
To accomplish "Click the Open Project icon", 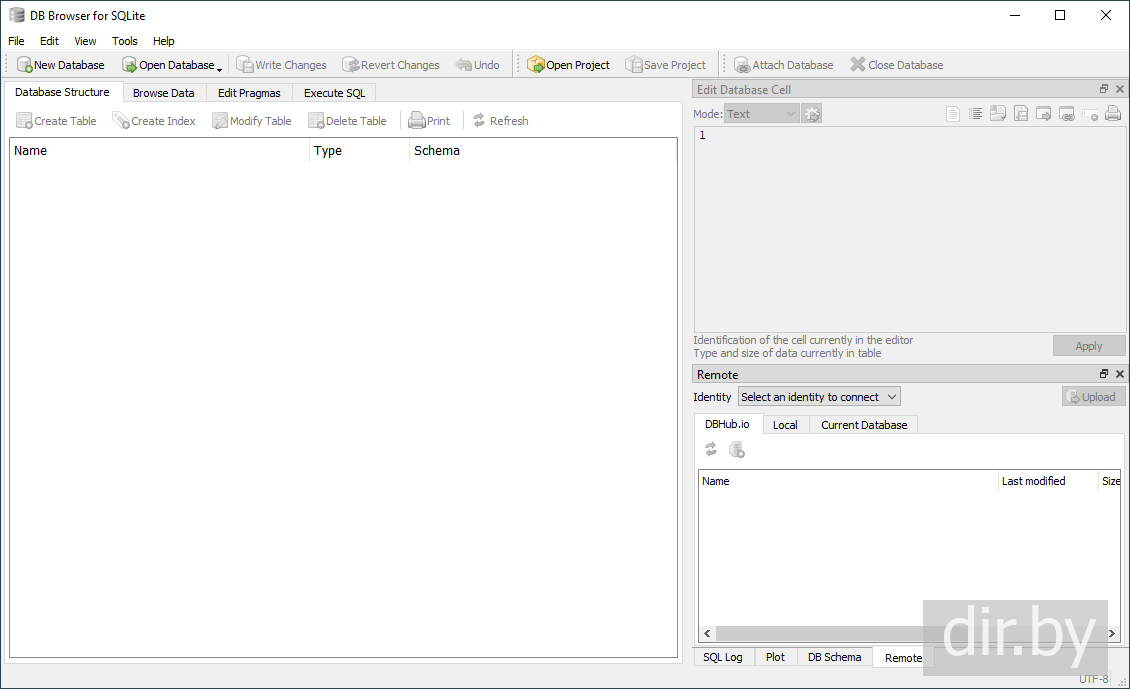I will [536, 65].
